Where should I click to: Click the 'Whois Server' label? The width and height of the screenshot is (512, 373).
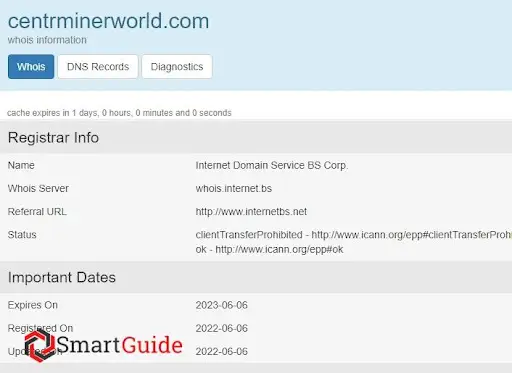[38, 188]
